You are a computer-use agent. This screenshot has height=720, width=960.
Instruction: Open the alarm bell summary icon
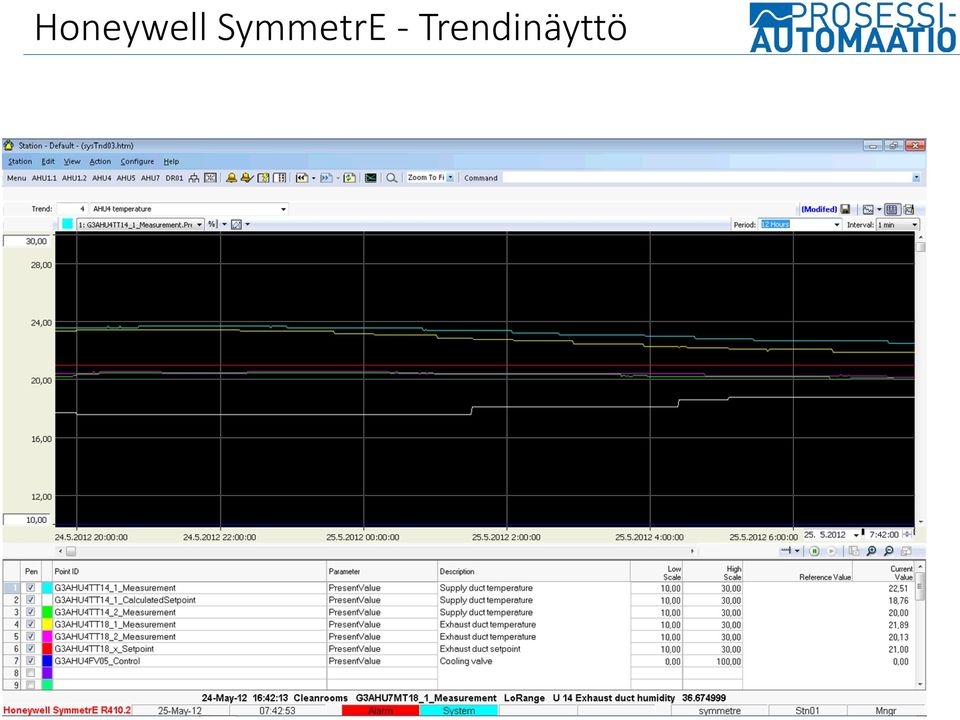point(231,178)
